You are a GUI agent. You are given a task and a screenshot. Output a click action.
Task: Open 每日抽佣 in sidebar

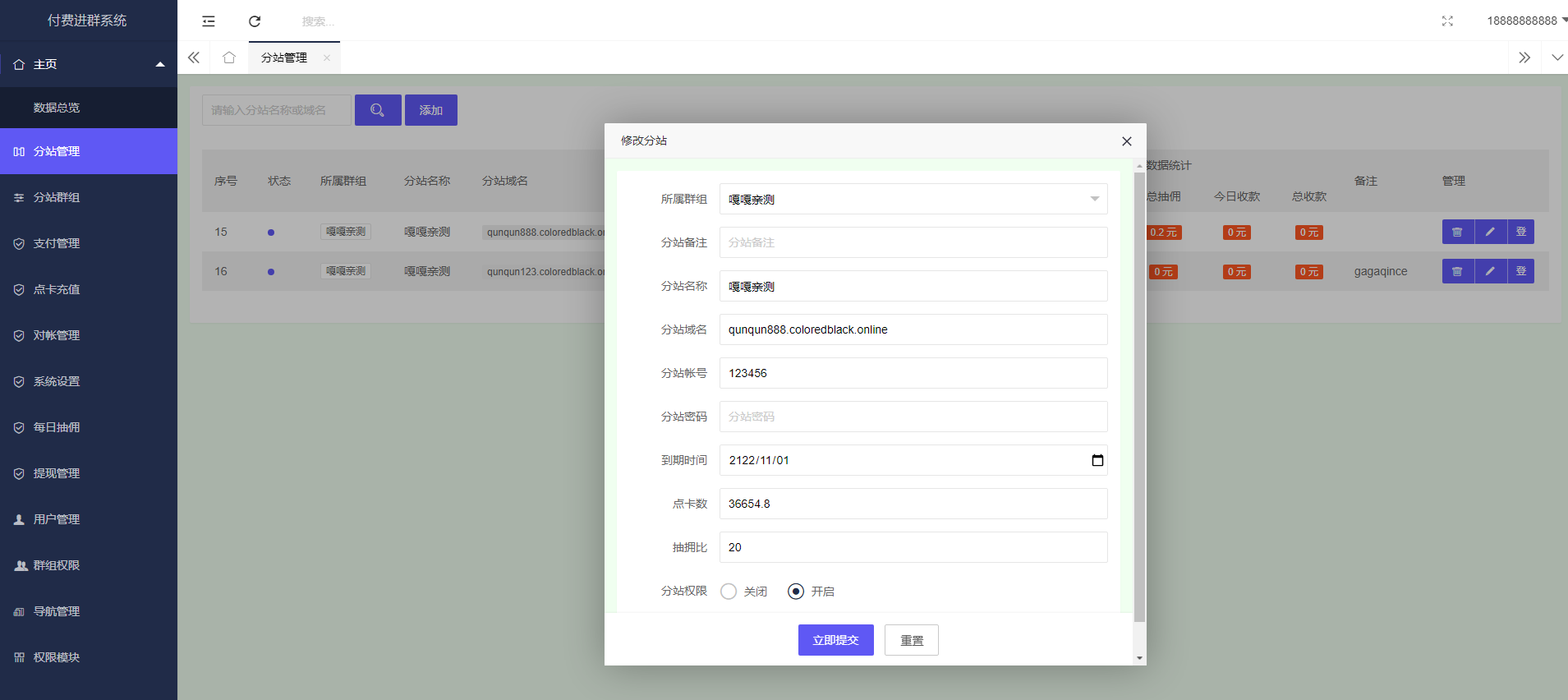coord(89,427)
